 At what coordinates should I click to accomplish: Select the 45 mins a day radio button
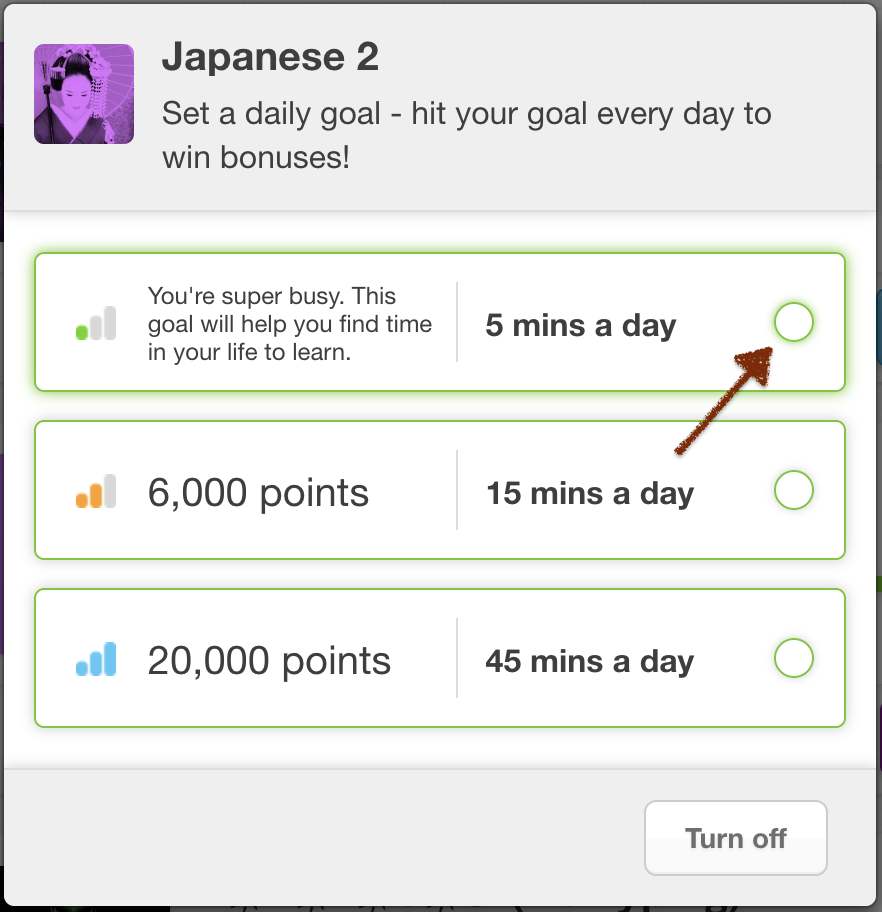794,658
